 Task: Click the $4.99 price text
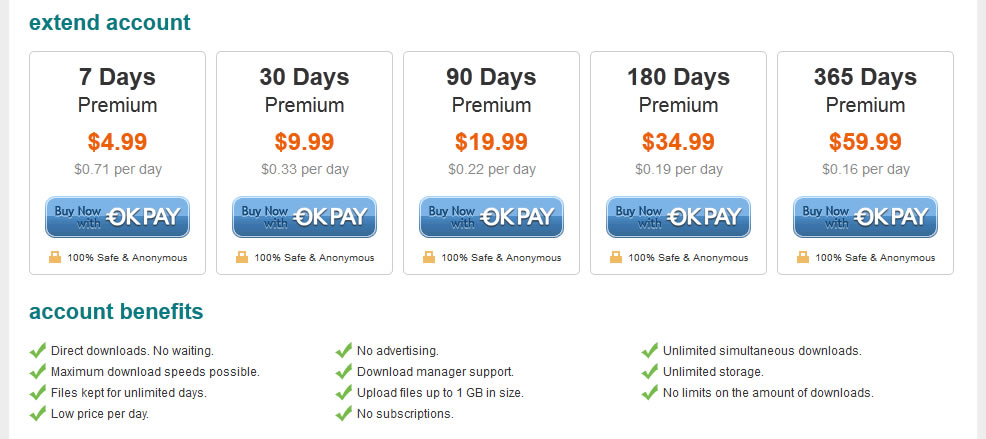(117, 142)
